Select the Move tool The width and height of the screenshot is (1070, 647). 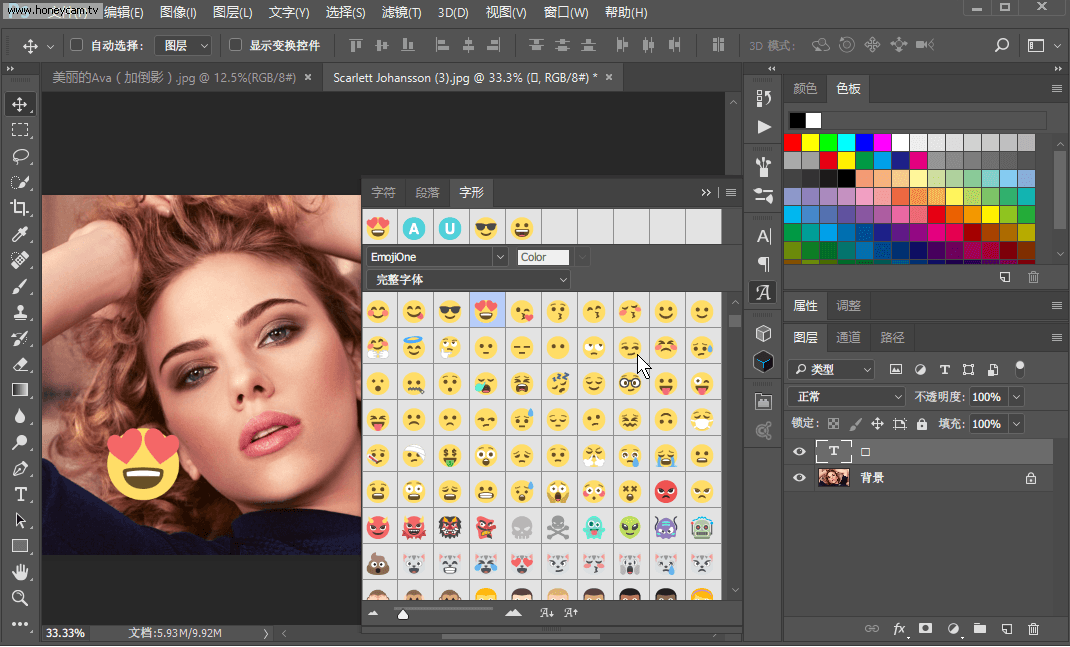point(20,103)
